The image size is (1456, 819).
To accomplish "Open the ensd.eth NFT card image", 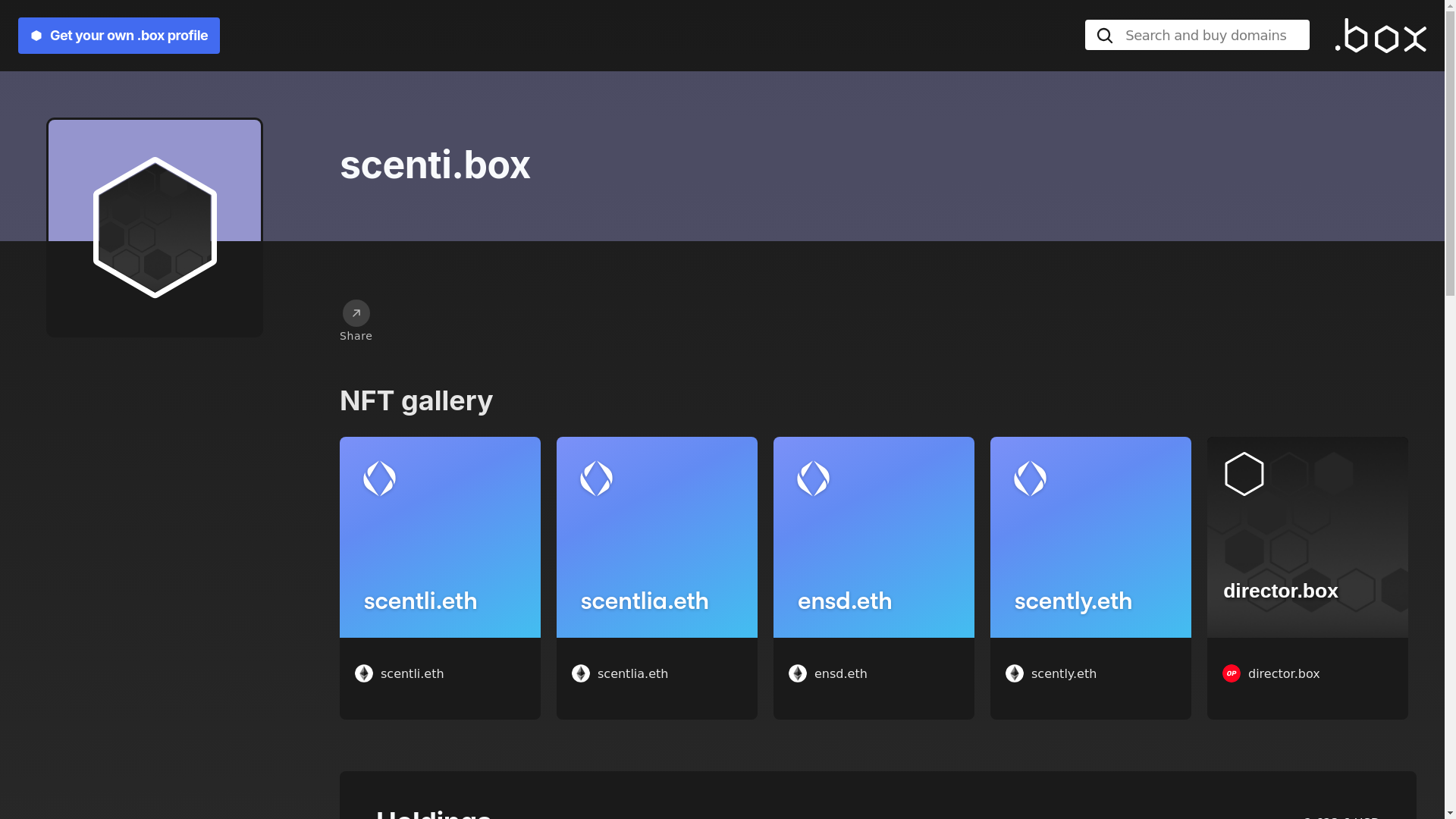I will point(874,537).
